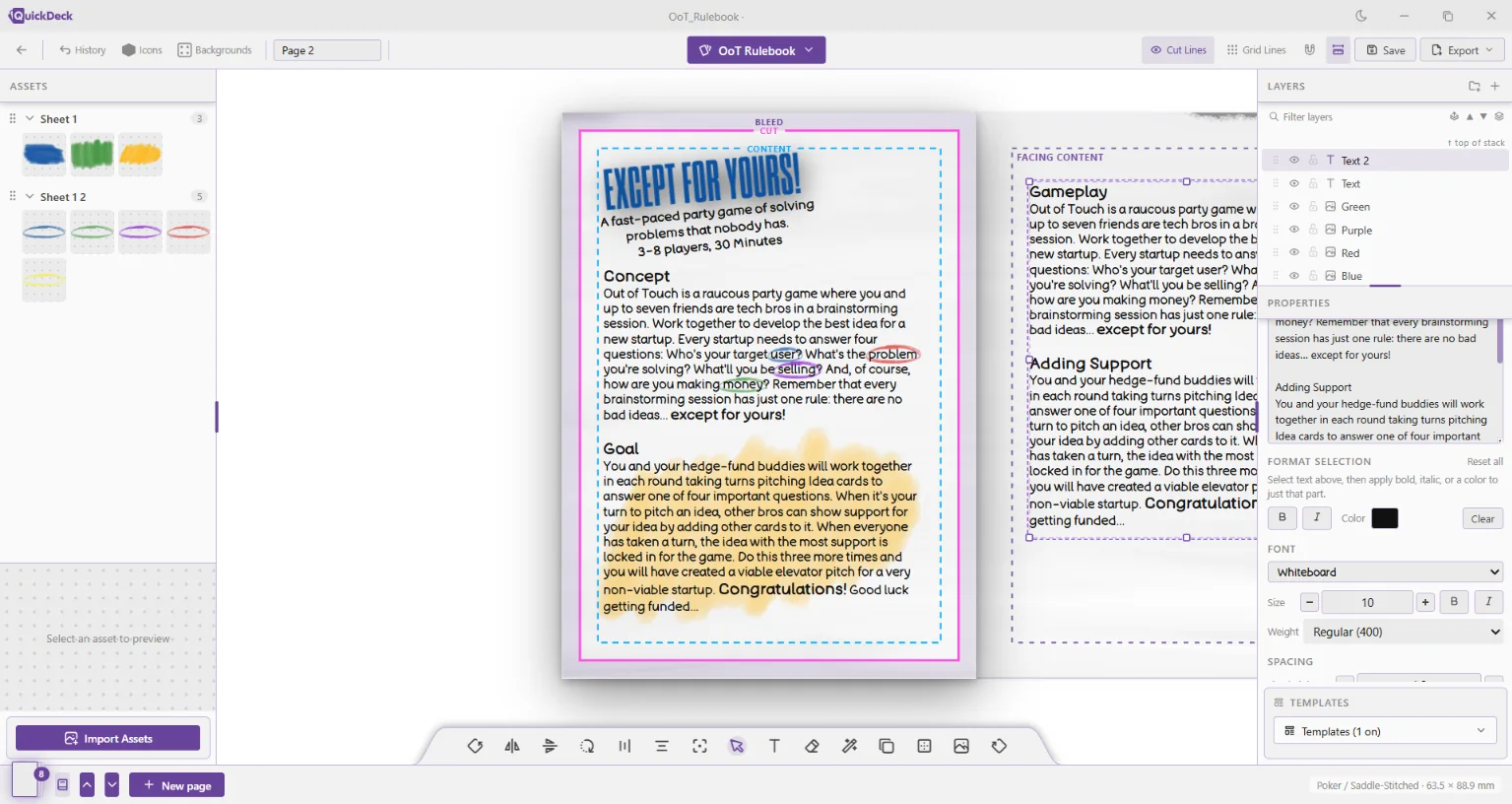Screen dimensions: 1512x804
Task: Click the magic wand tool
Action: pyautogui.click(x=849, y=746)
